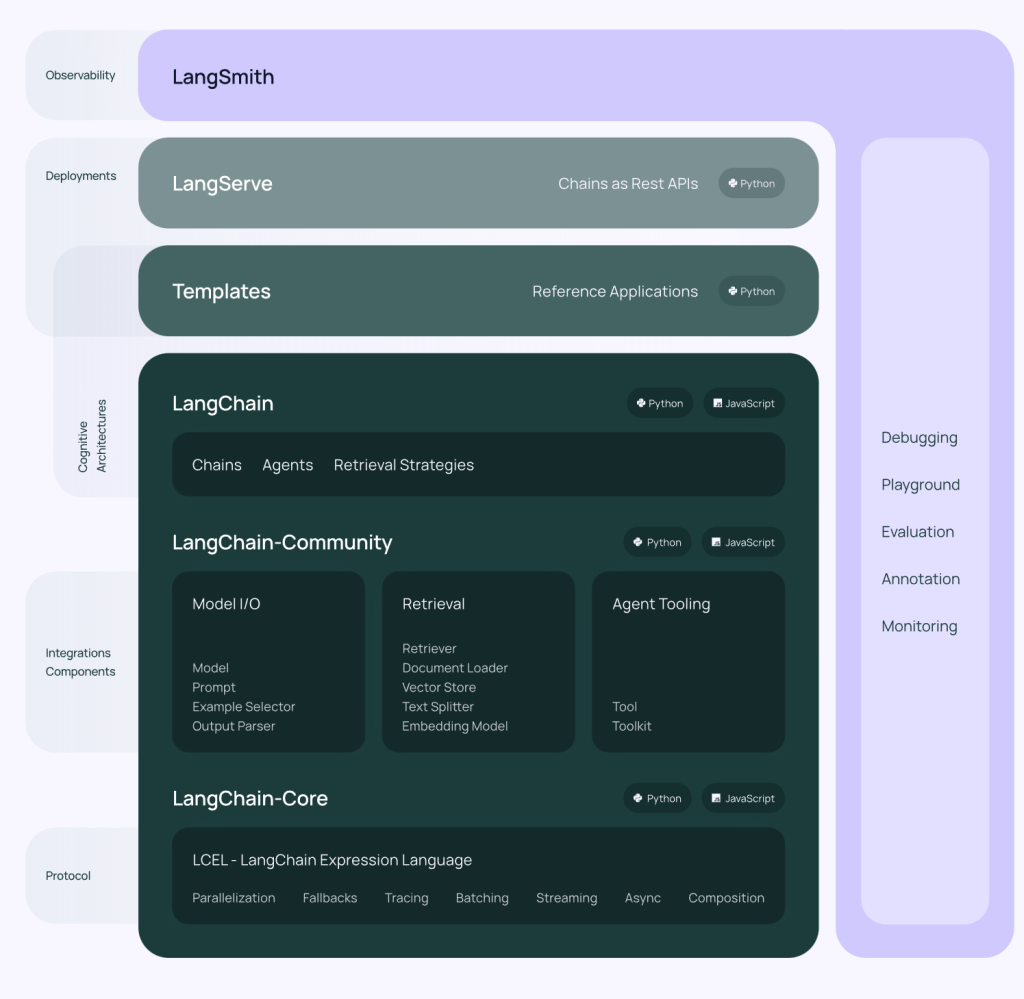
Task: Click Document Loader in the Retrieval card
Action: [x=455, y=668]
